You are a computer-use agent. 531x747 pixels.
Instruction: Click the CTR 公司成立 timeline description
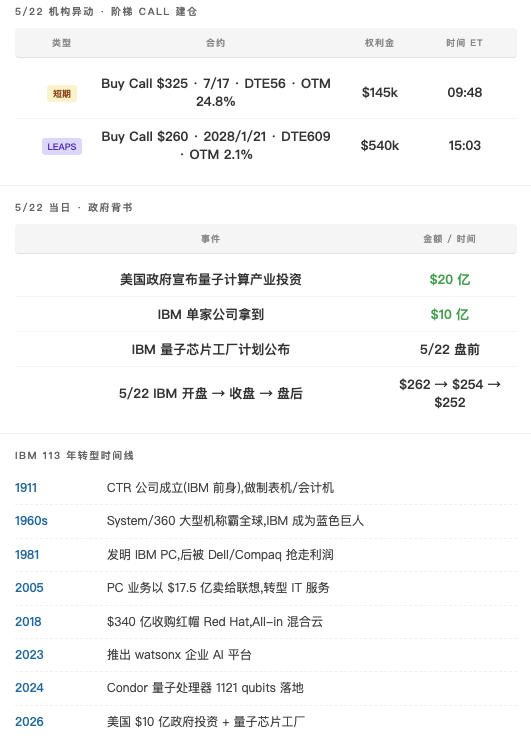pos(220,488)
